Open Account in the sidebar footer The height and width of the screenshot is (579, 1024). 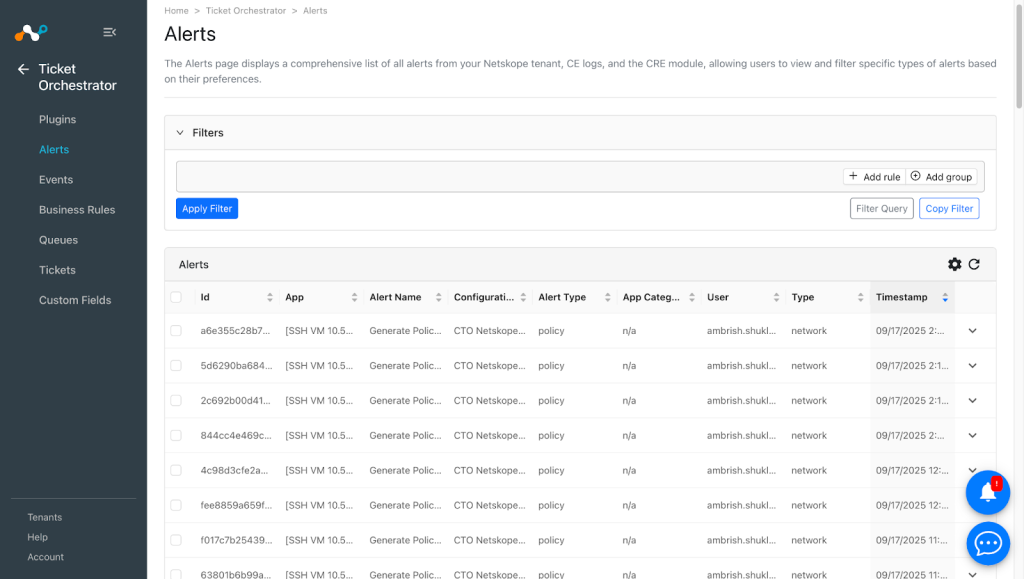point(46,557)
